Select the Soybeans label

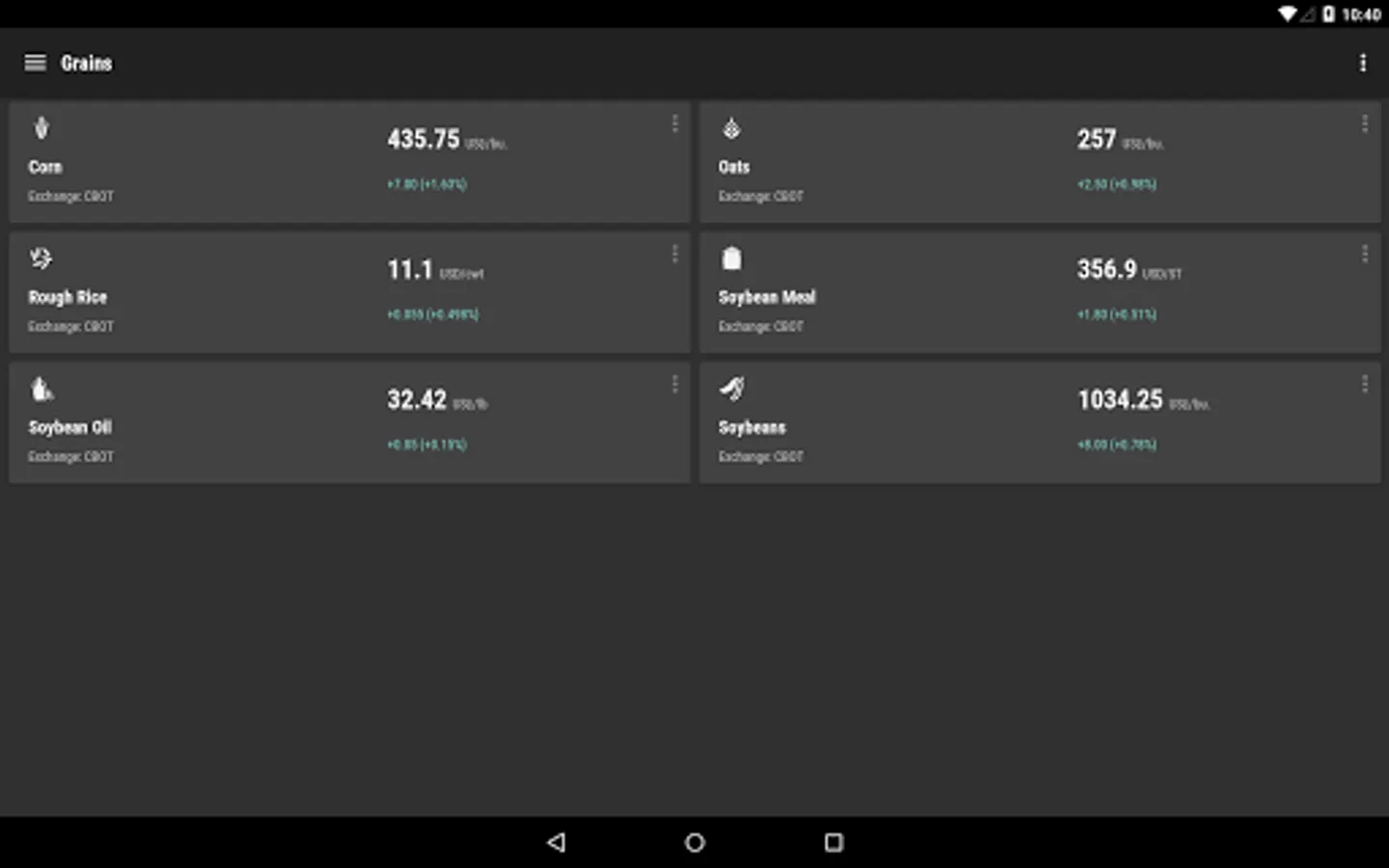pyautogui.click(x=752, y=427)
